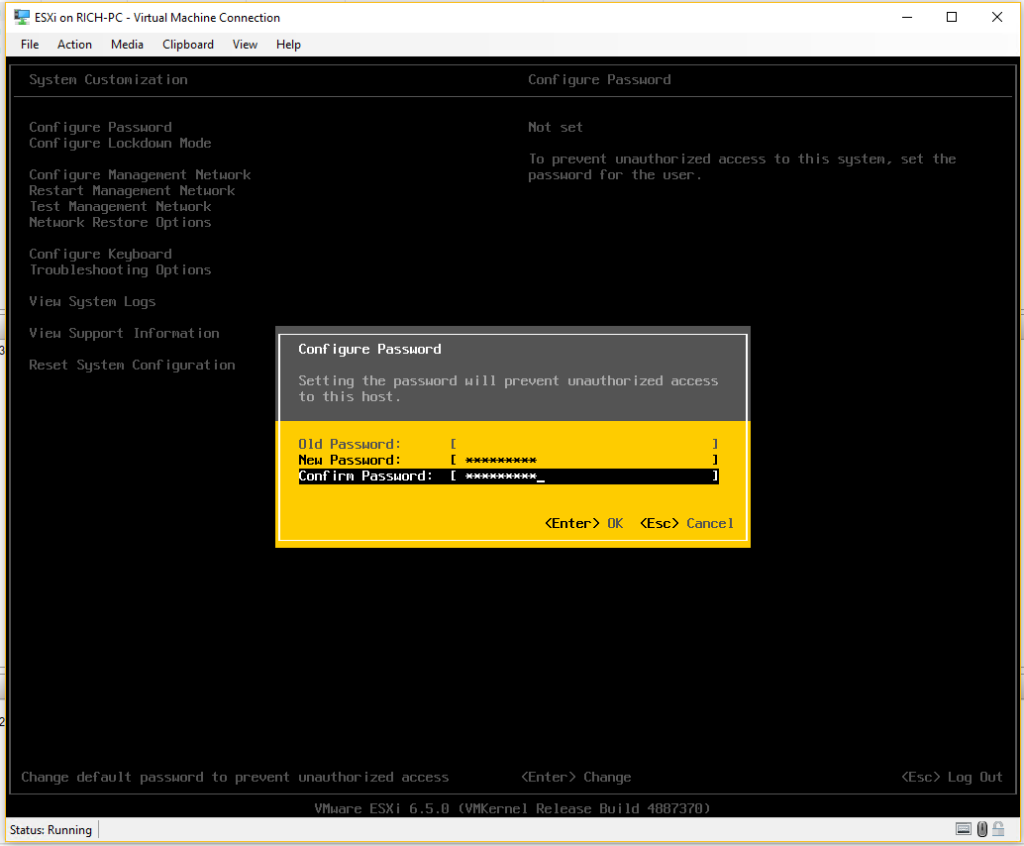Select Configure Lockdown Mode
Image resolution: width=1024 pixels, height=846 pixels.
pos(120,143)
